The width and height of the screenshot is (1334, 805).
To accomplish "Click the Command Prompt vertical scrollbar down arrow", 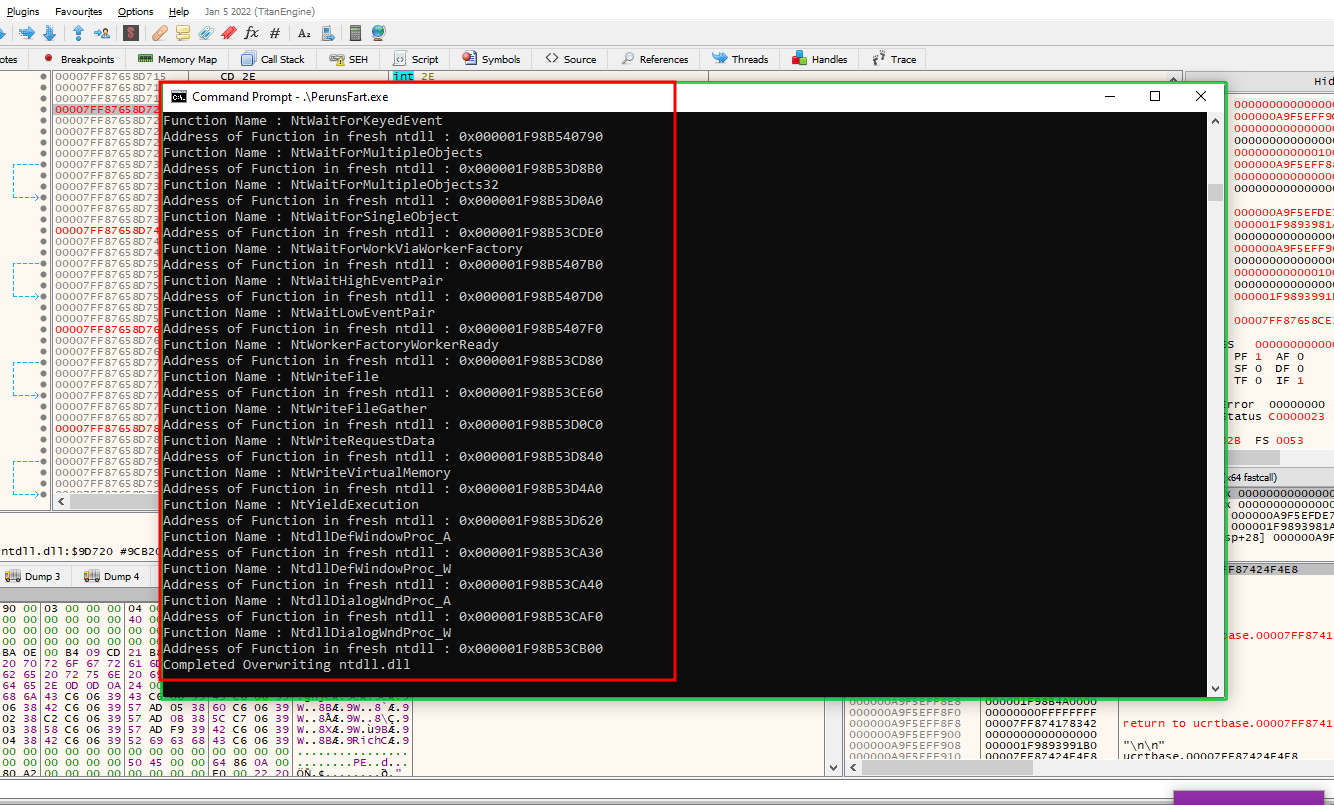I will (1215, 688).
